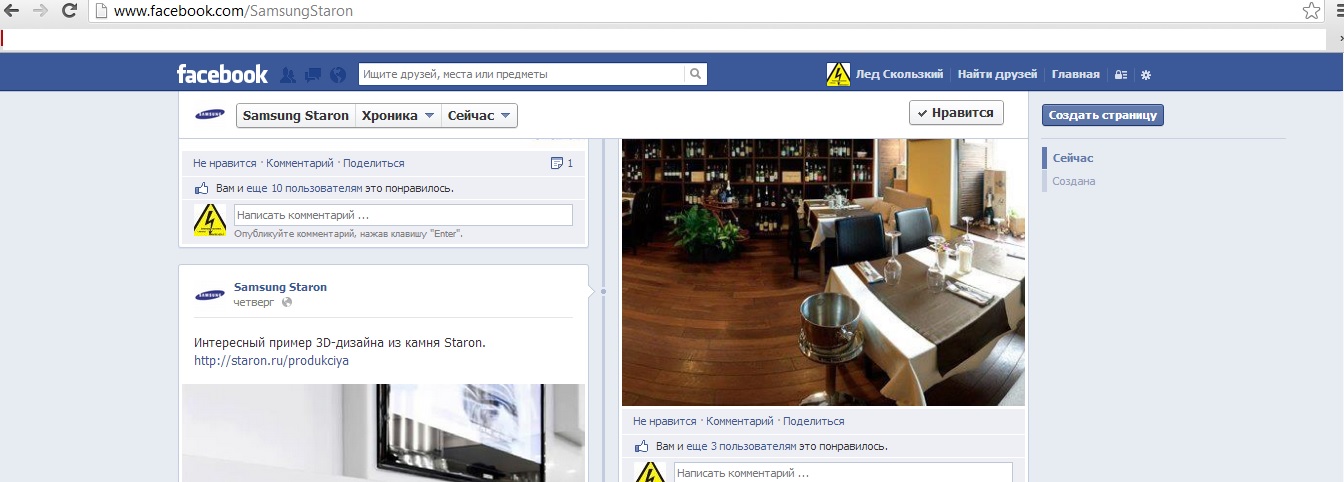Select Сейчас in right timeline nav

pyautogui.click(x=1073, y=158)
